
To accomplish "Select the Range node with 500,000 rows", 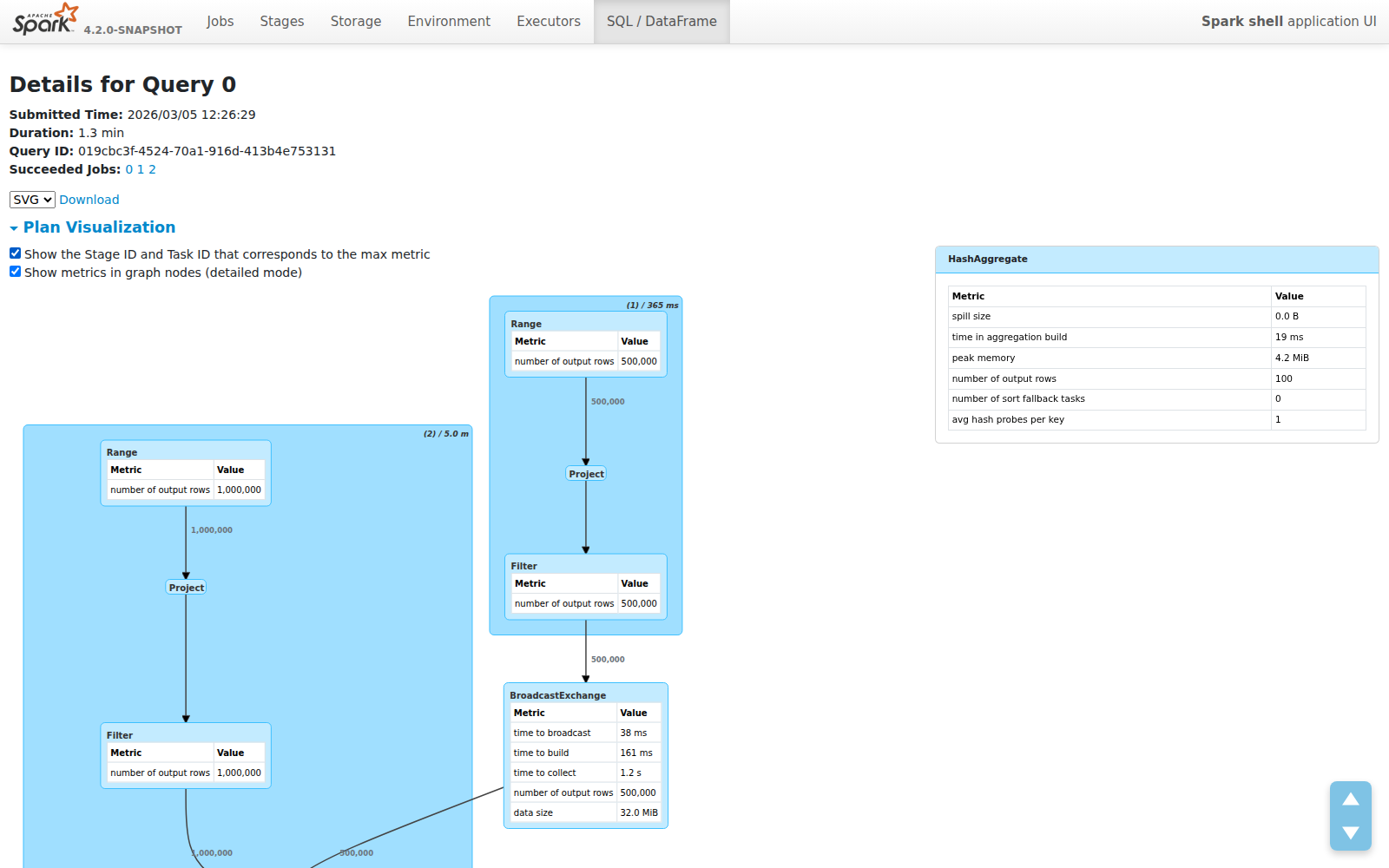I will 586,345.
